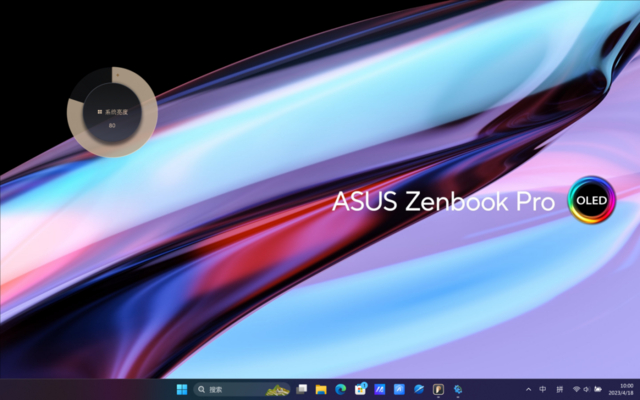Open the clock and date 10:00
This screenshot has height=400, width=640.
click(x=621, y=389)
